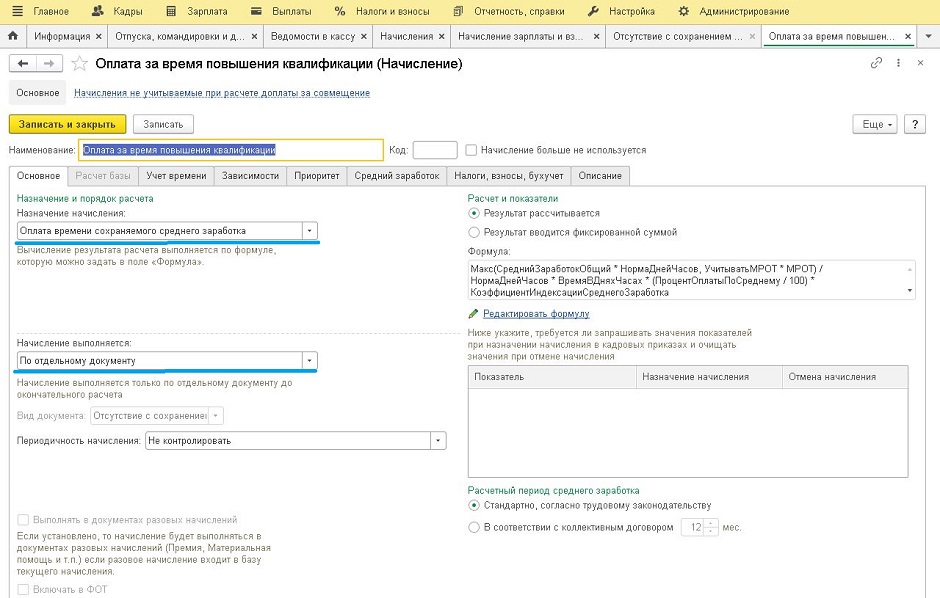Click the Записать и закрыть button

[x=67, y=124]
